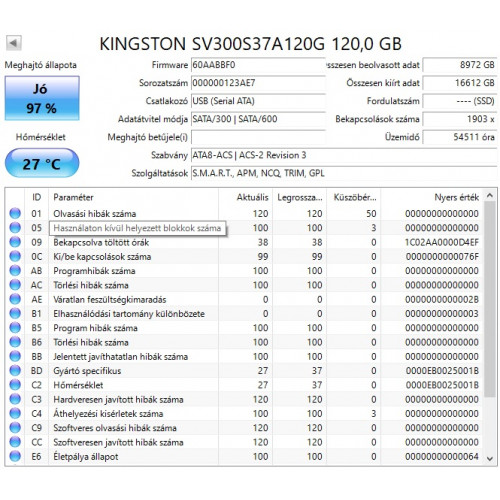
Task: Select Áthelyezési kísérletek száma row
Action: pos(244,414)
